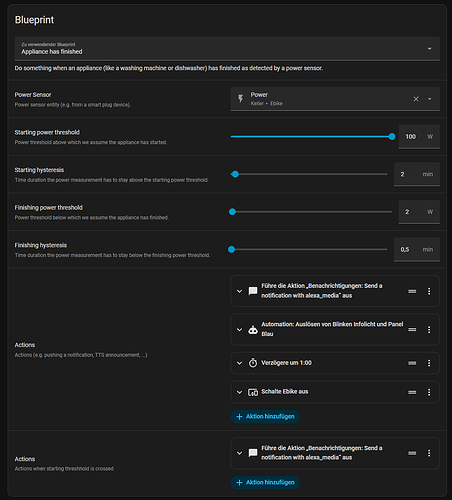This screenshot has height=500, width=452.
Task: Expand the Verzögere um 1:00 action
Action: [x=239, y=363]
